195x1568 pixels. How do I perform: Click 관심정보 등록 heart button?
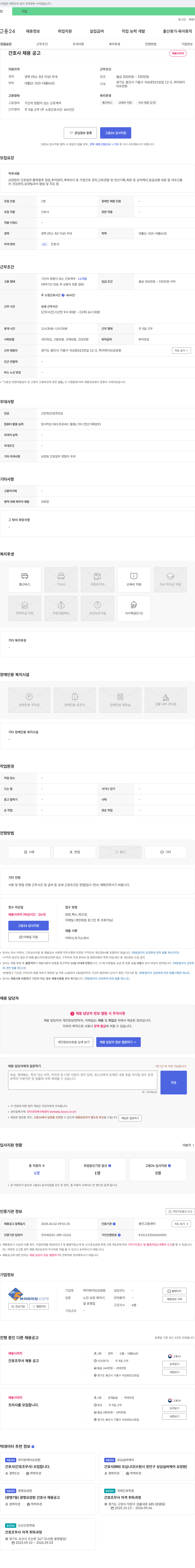click(80, 133)
